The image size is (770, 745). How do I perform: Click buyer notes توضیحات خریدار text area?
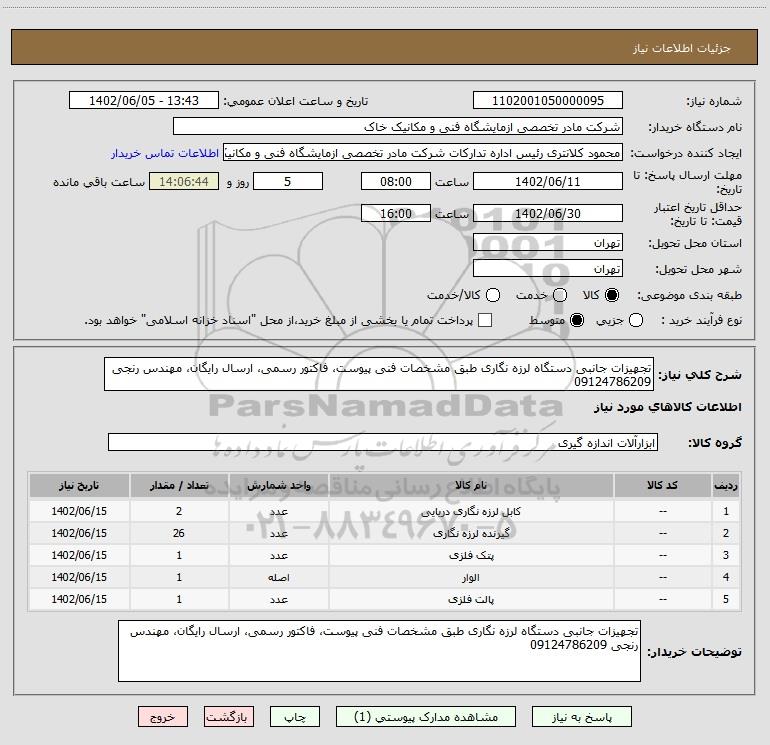click(379, 651)
